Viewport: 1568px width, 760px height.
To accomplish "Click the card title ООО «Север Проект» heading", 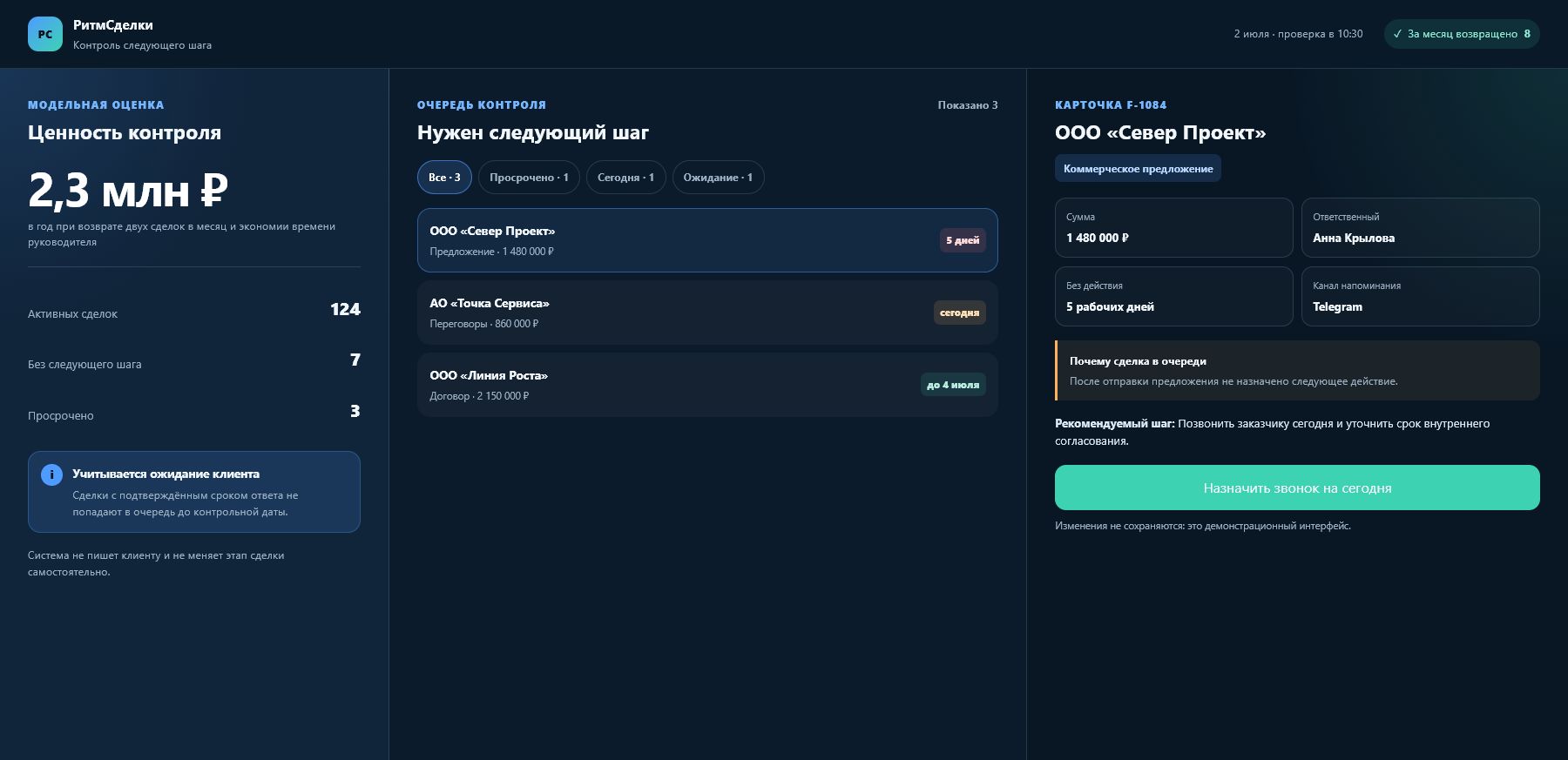I will pyautogui.click(x=1160, y=132).
